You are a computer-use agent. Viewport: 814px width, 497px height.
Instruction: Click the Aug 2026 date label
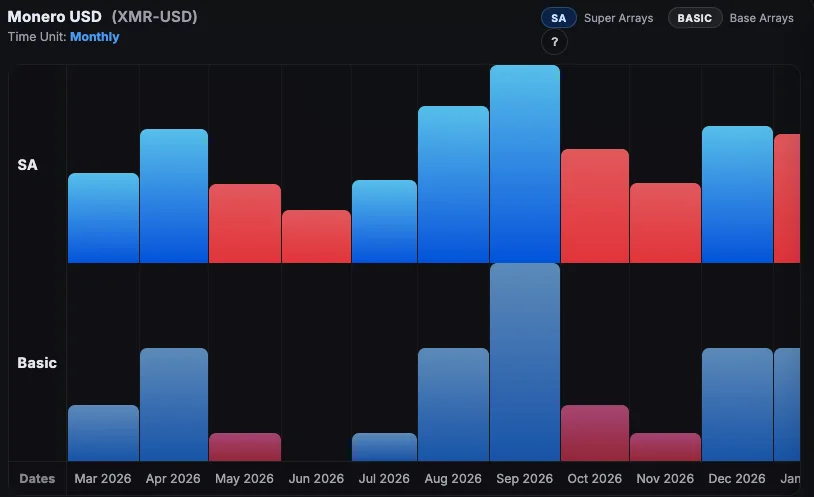click(453, 479)
